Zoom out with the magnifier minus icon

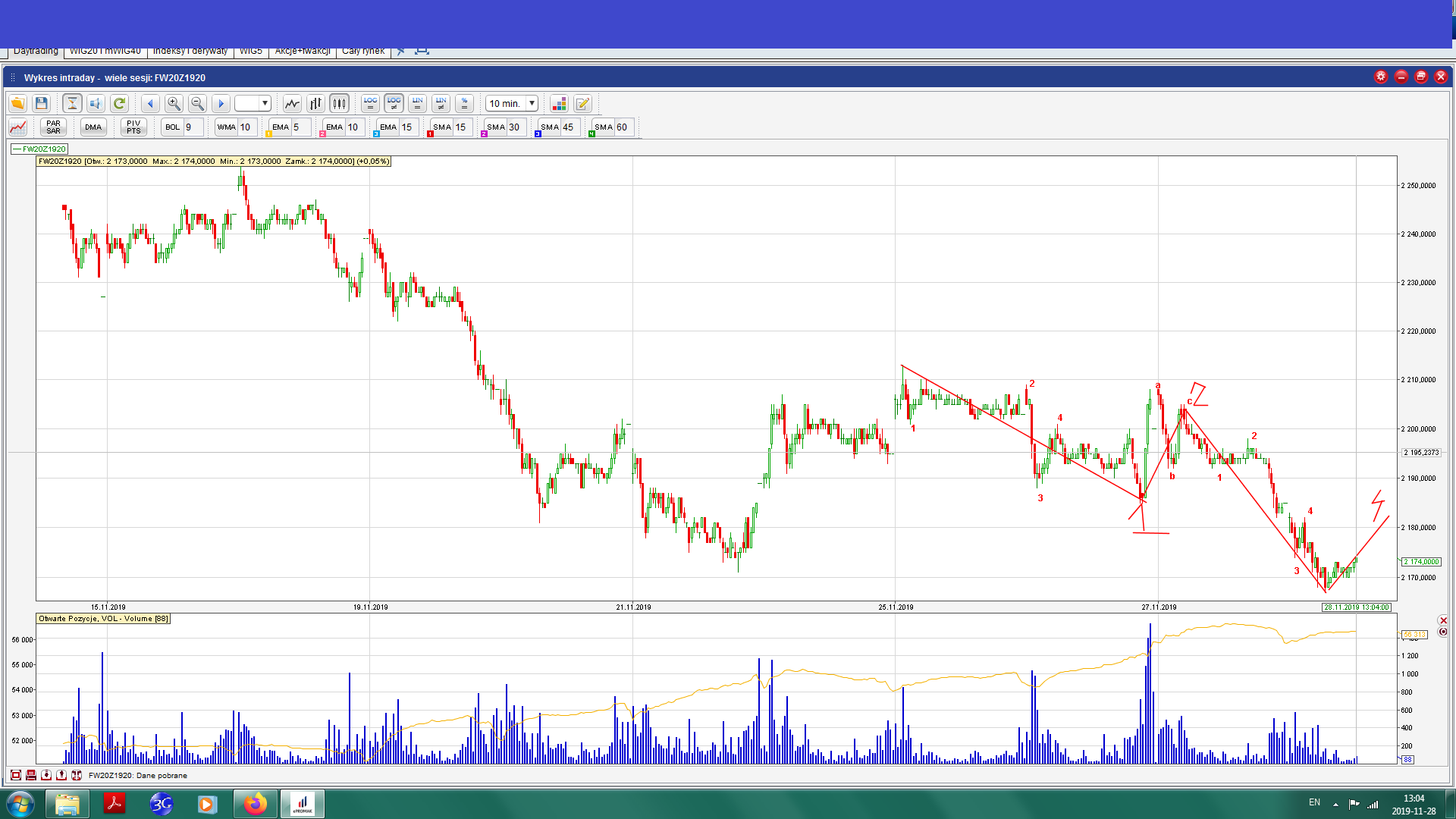pos(197,104)
